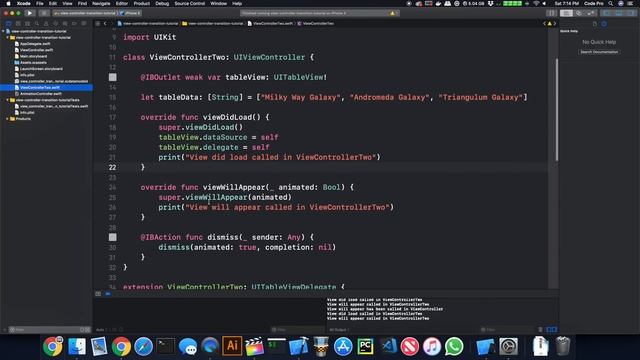Select the assistant editor button
This screenshot has height=360, width=640.
579,13
